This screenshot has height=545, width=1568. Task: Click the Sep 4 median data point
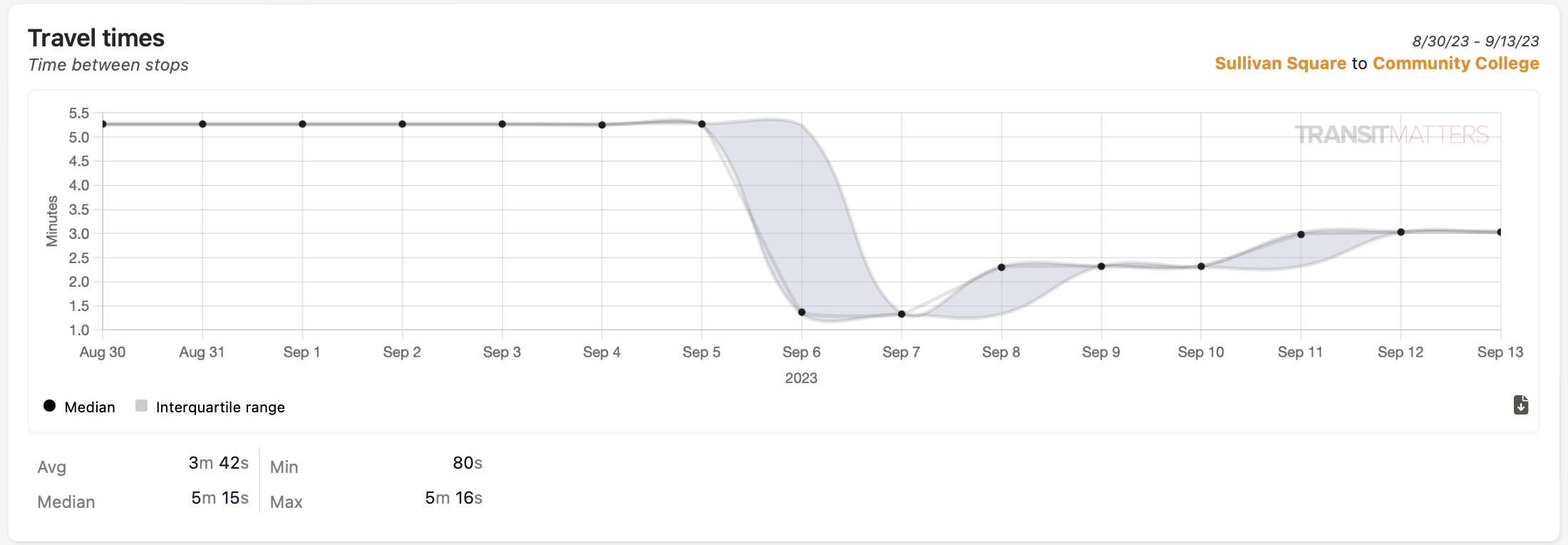point(602,125)
